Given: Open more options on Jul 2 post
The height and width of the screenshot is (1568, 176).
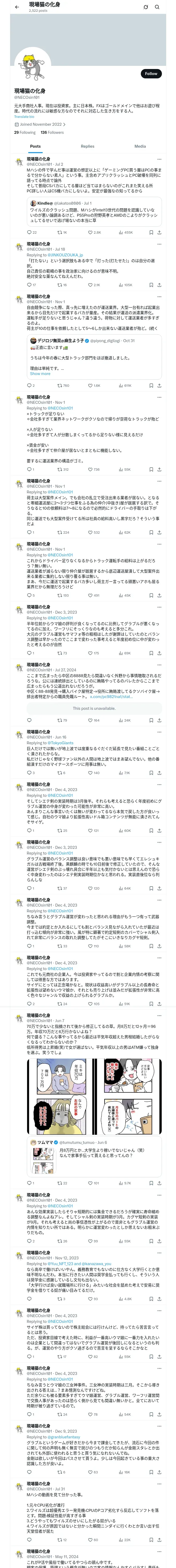Looking at the screenshot, I should coord(159,159).
